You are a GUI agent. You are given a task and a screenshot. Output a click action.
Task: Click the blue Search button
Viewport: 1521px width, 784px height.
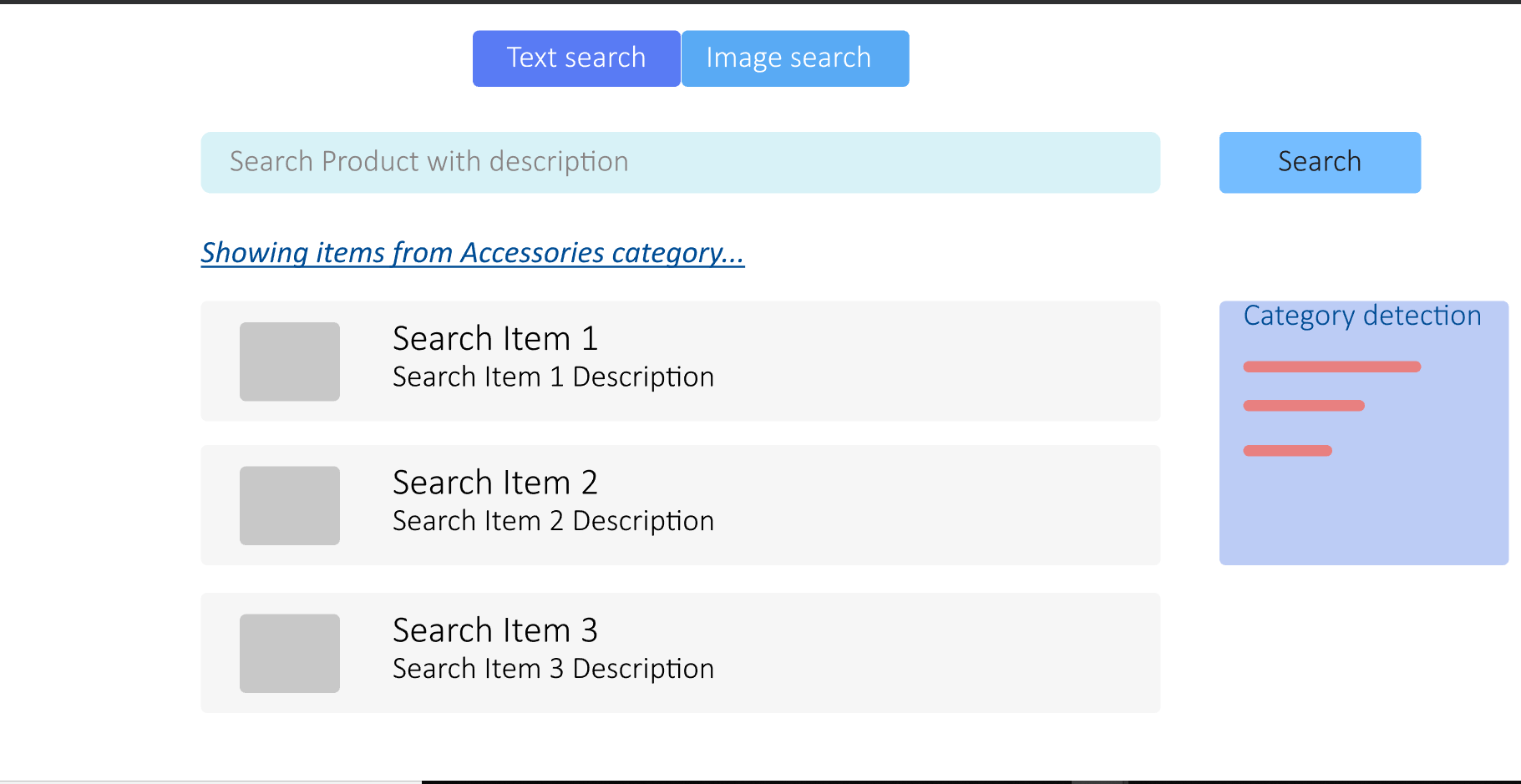(x=1320, y=162)
